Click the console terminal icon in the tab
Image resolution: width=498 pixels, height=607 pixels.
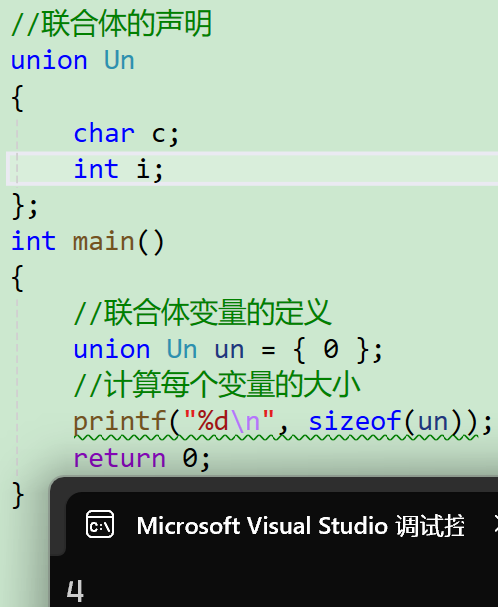pos(100,524)
